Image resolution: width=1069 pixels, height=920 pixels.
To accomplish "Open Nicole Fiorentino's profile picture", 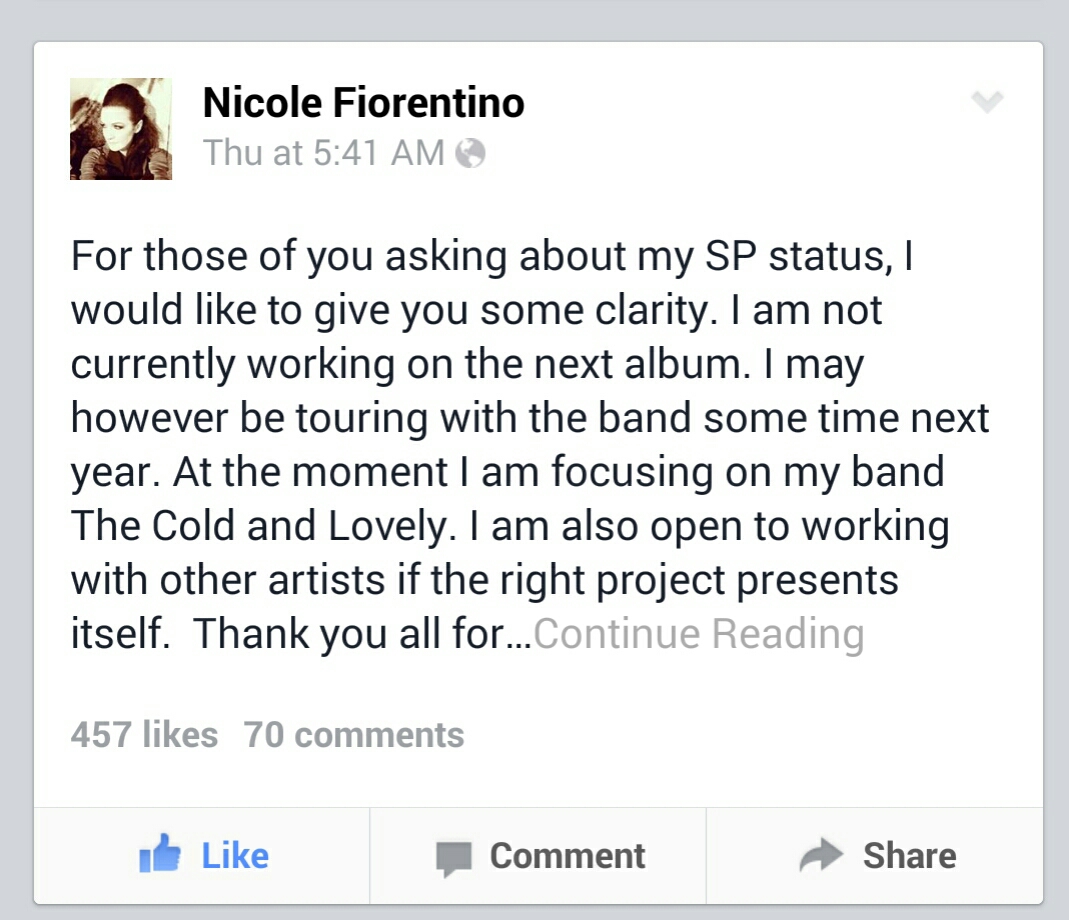I will (x=121, y=129).
